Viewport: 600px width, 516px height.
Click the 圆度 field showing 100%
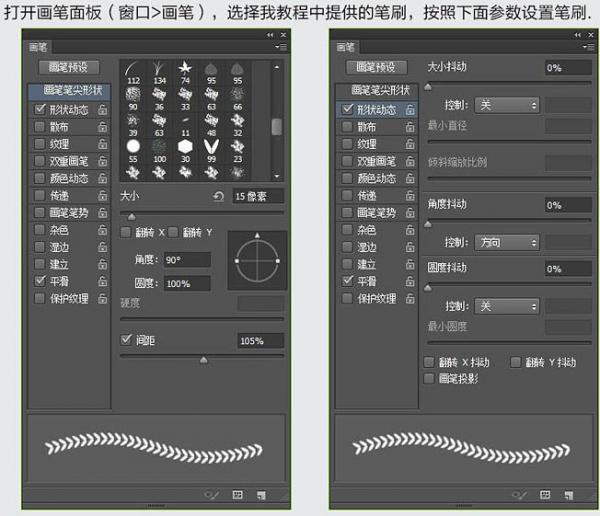point(188,284)
